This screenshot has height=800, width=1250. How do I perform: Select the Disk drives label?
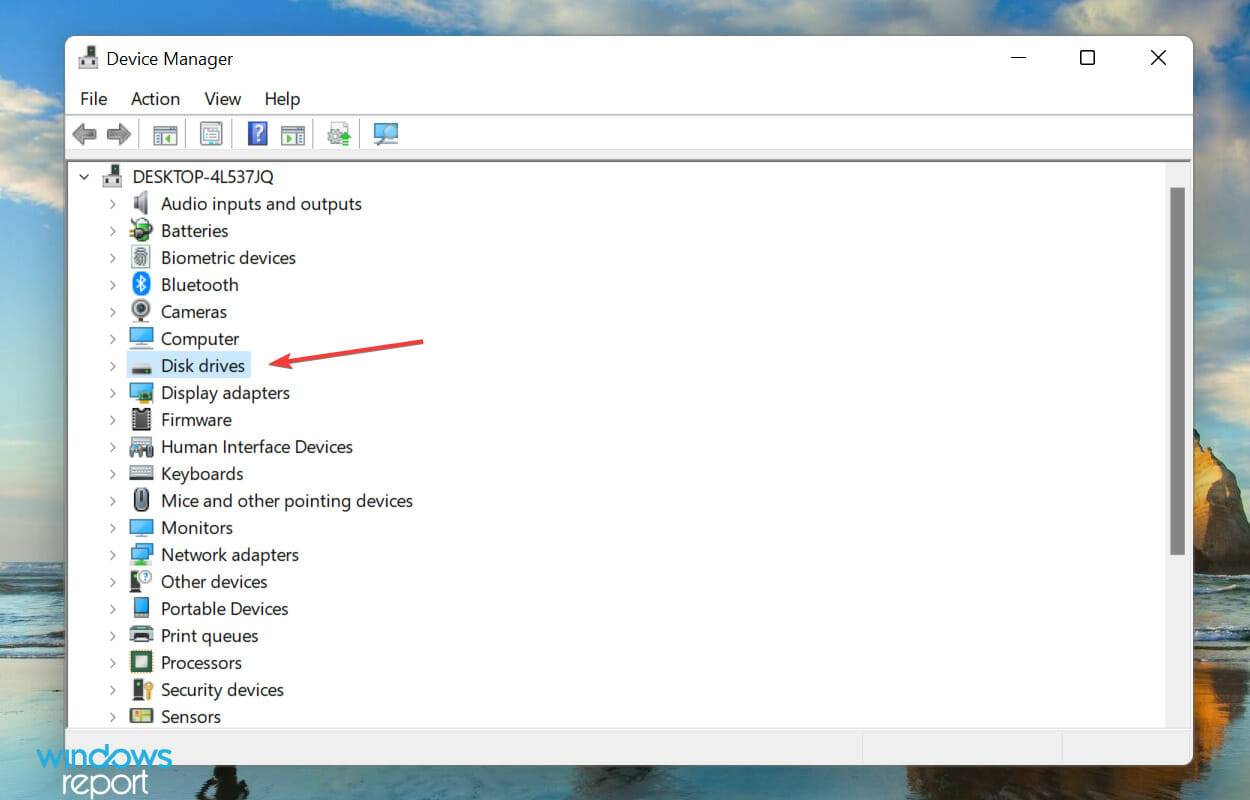pyautogui.click(x=203, y=366)
